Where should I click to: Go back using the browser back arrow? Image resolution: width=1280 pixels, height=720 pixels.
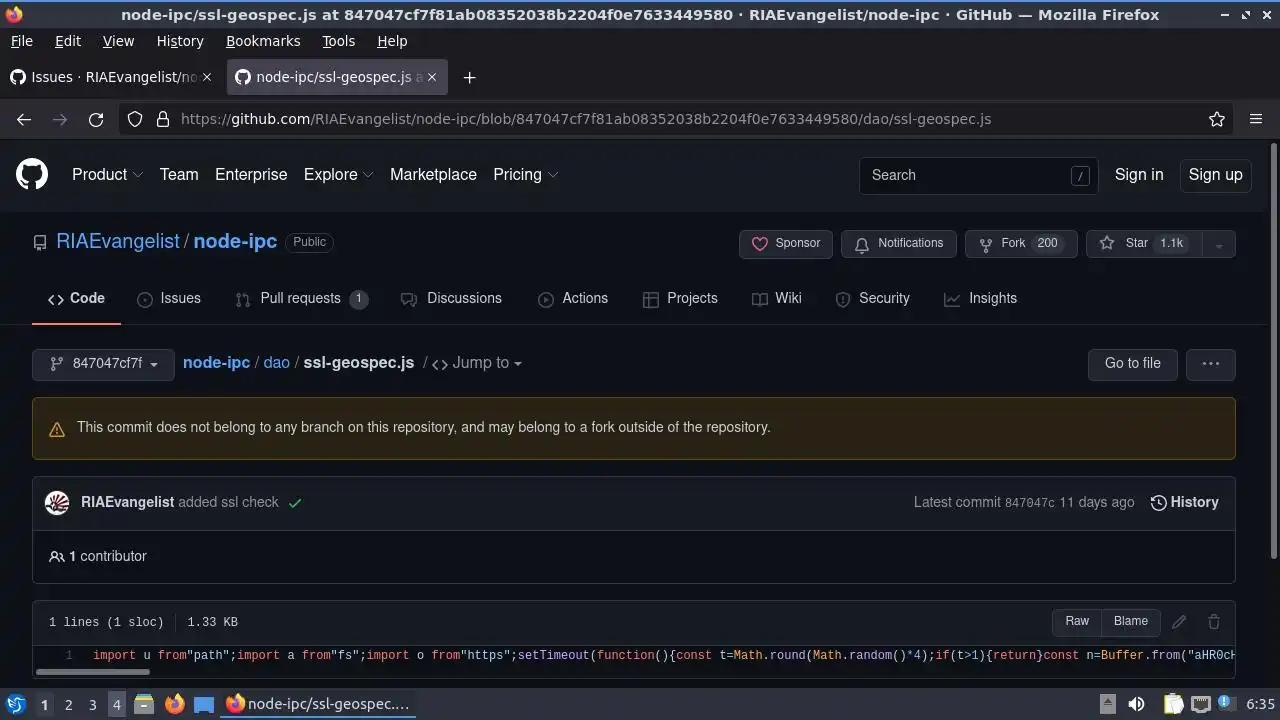tap(24, 119)
